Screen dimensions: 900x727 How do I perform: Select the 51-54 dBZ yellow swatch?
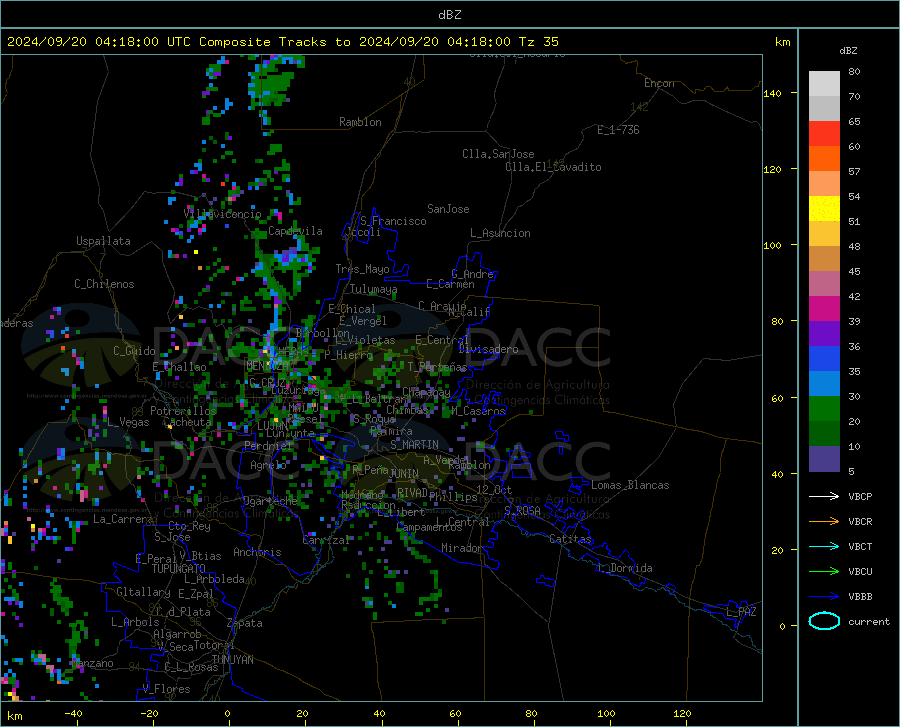(824, 209)
